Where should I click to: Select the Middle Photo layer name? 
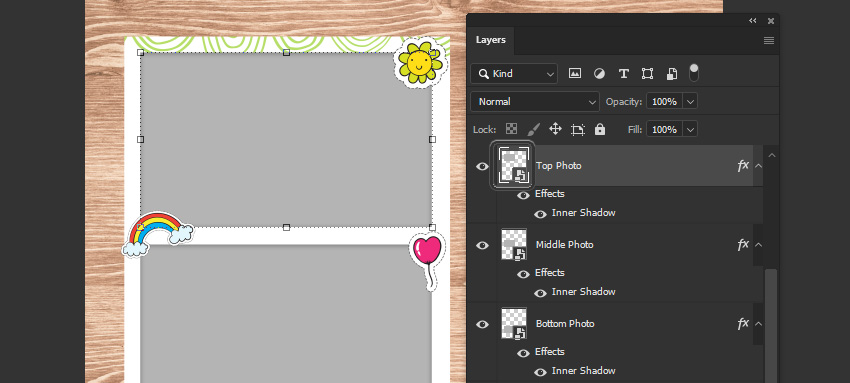pyautogui.click(x=564, y=245)
